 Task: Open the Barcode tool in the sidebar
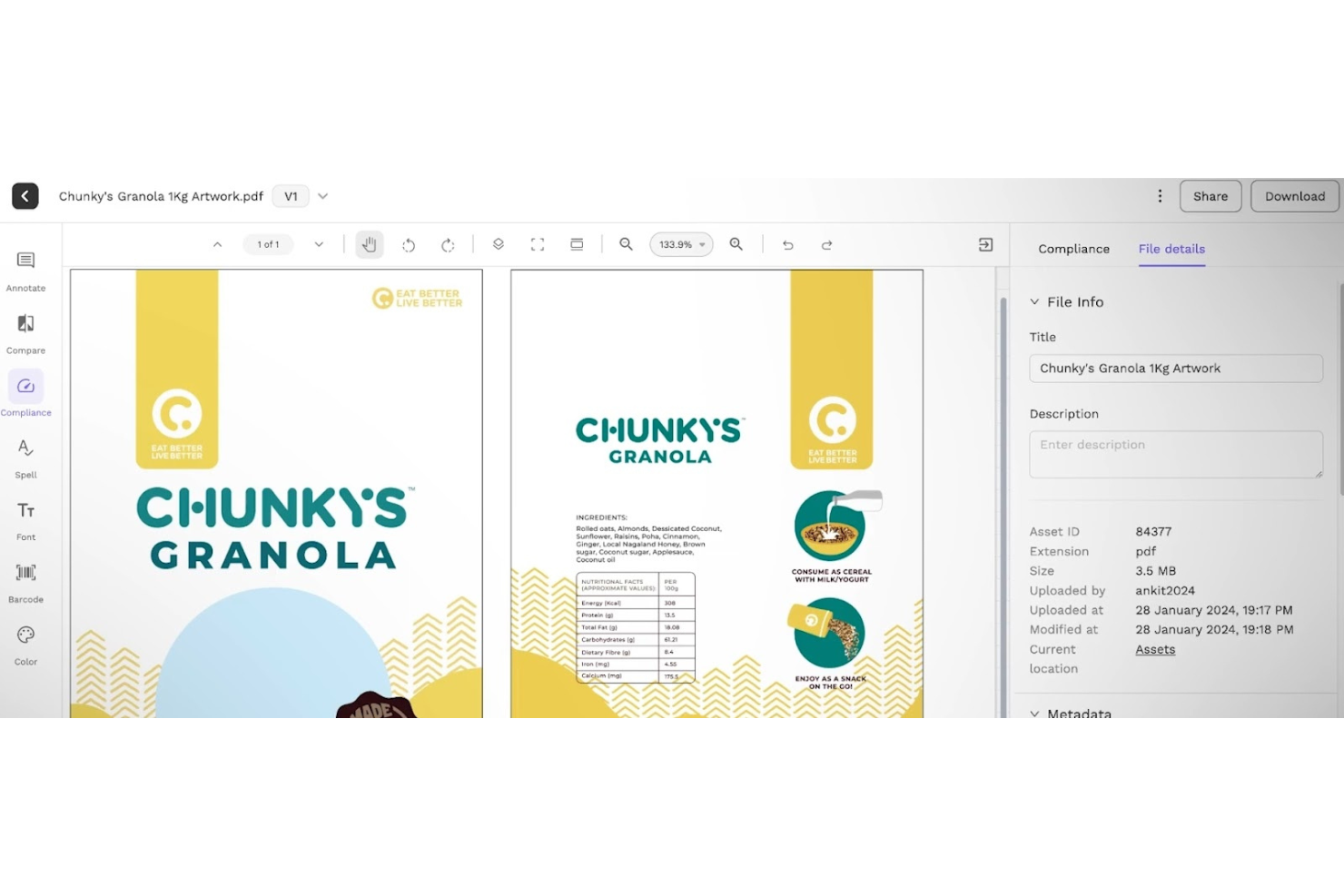coord(25,583)
